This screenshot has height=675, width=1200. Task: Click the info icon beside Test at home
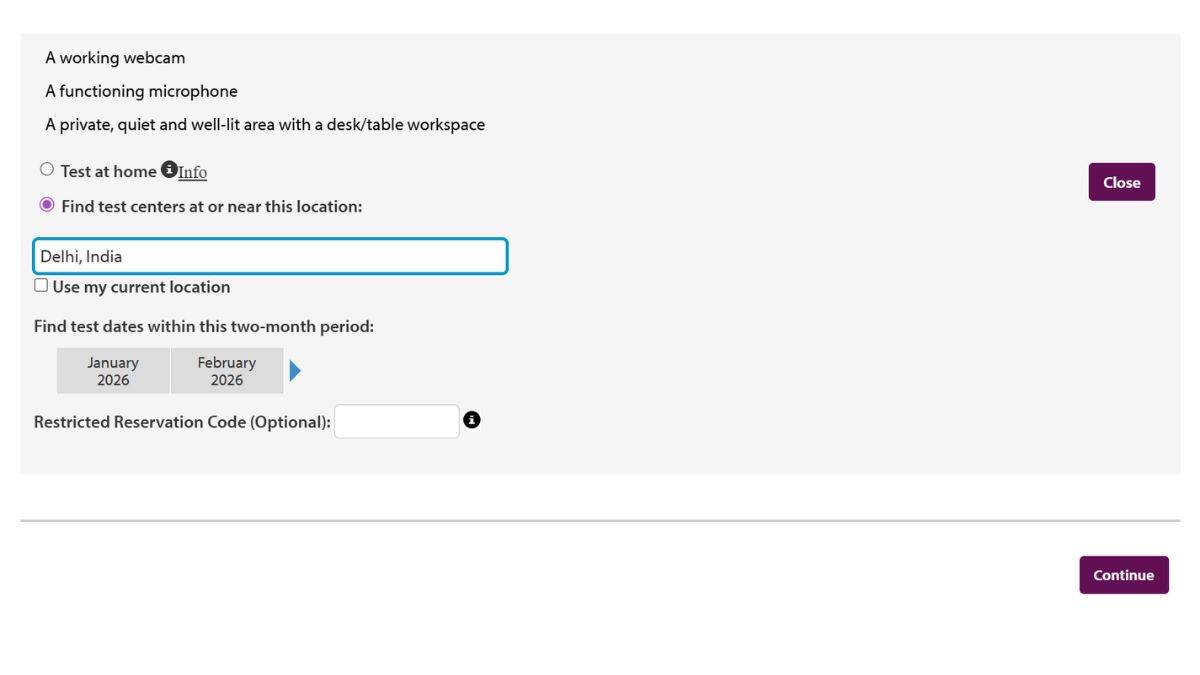click(x=169, y=170)
